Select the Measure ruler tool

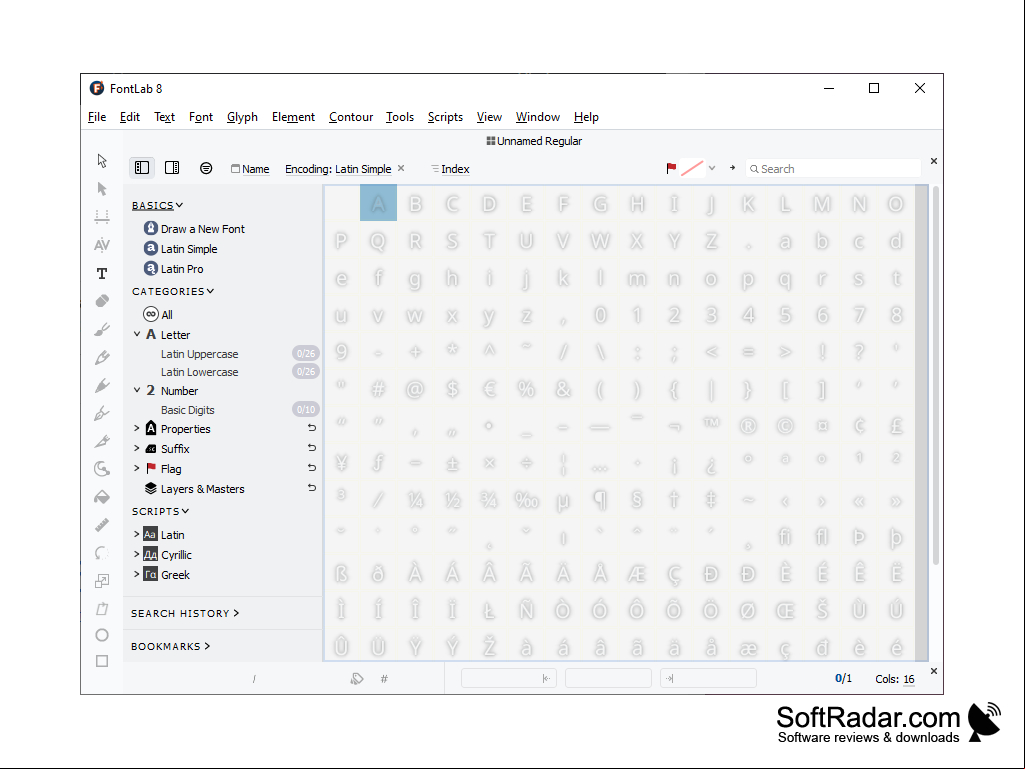coord(102,525)
